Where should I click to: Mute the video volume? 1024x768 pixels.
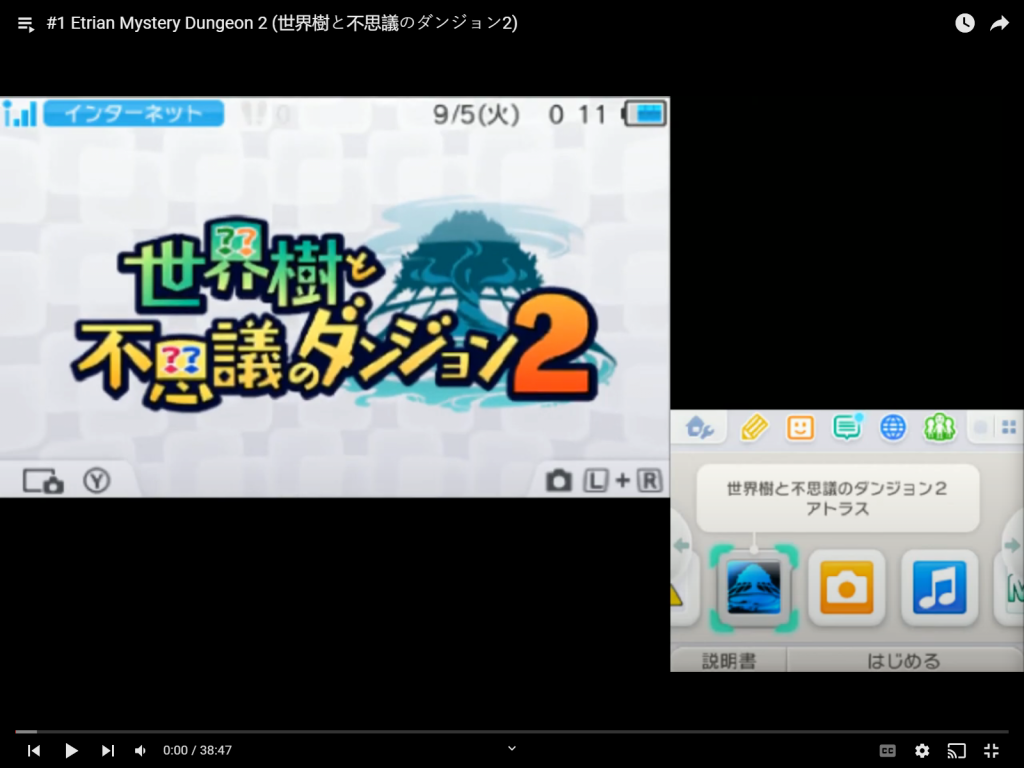point(140,750)
